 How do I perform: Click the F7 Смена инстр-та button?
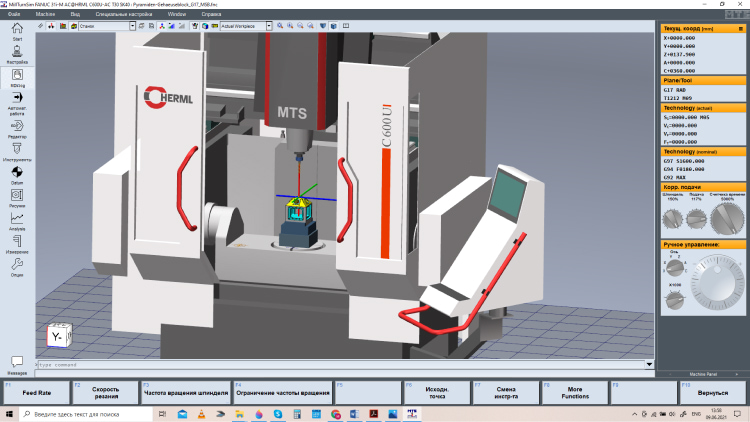point(506,392)
